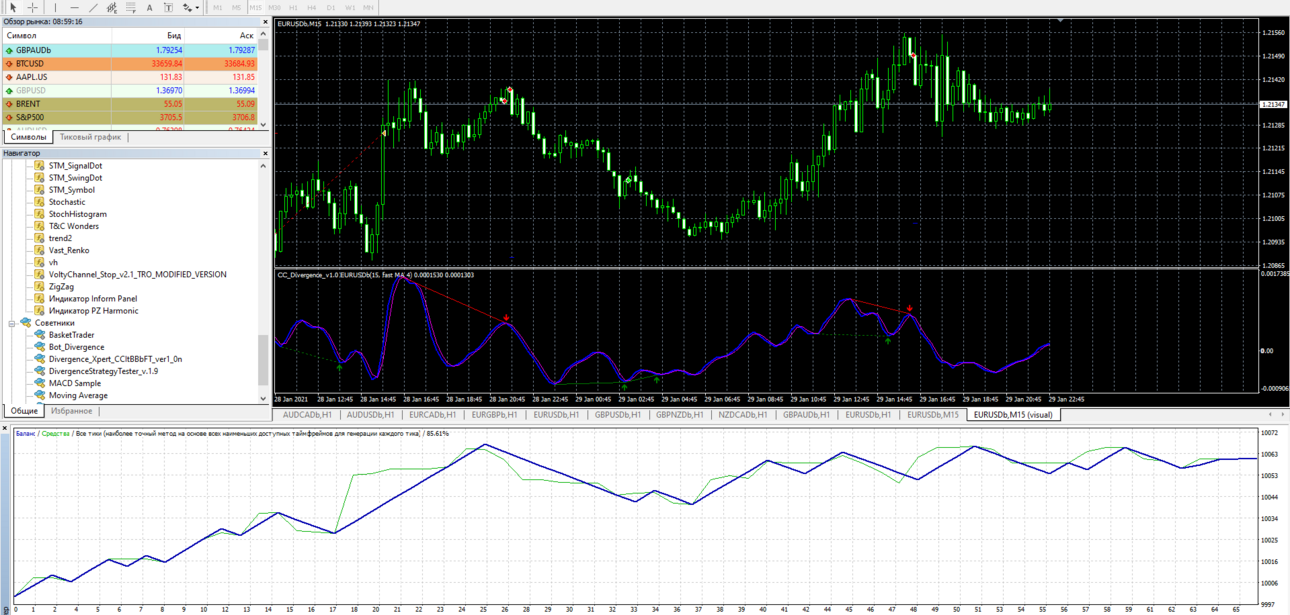The width and height of the screenshot is (1290, 615).
Task: Open the Favorites tab in Navigator
Action: (71, 411)
